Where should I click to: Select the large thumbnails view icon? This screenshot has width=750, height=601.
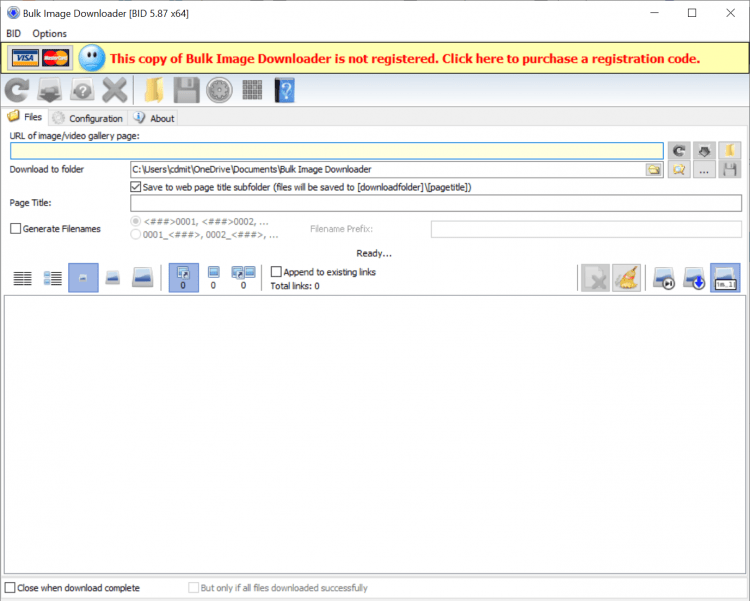[143, 278]
